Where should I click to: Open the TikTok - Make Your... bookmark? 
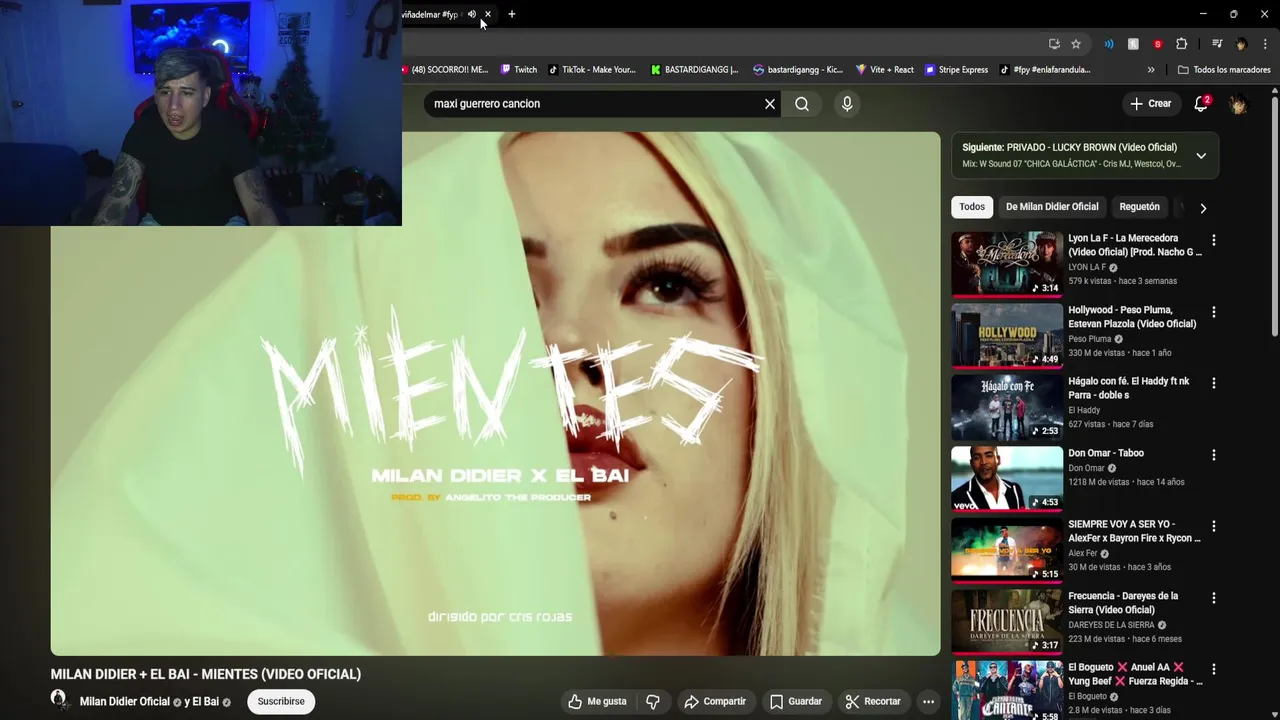[592, 70]
